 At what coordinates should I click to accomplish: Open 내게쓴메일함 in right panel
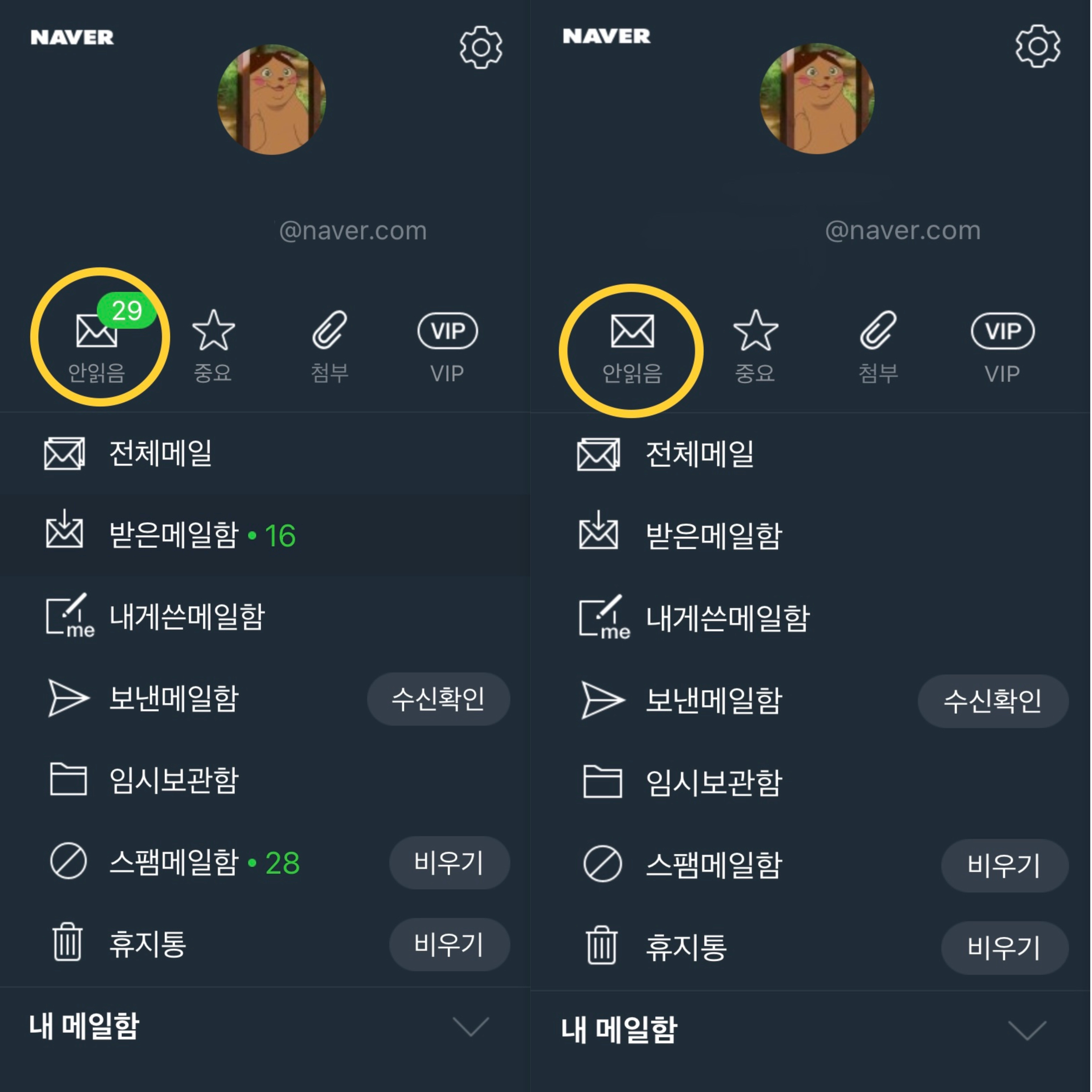[x=810, y=618]
